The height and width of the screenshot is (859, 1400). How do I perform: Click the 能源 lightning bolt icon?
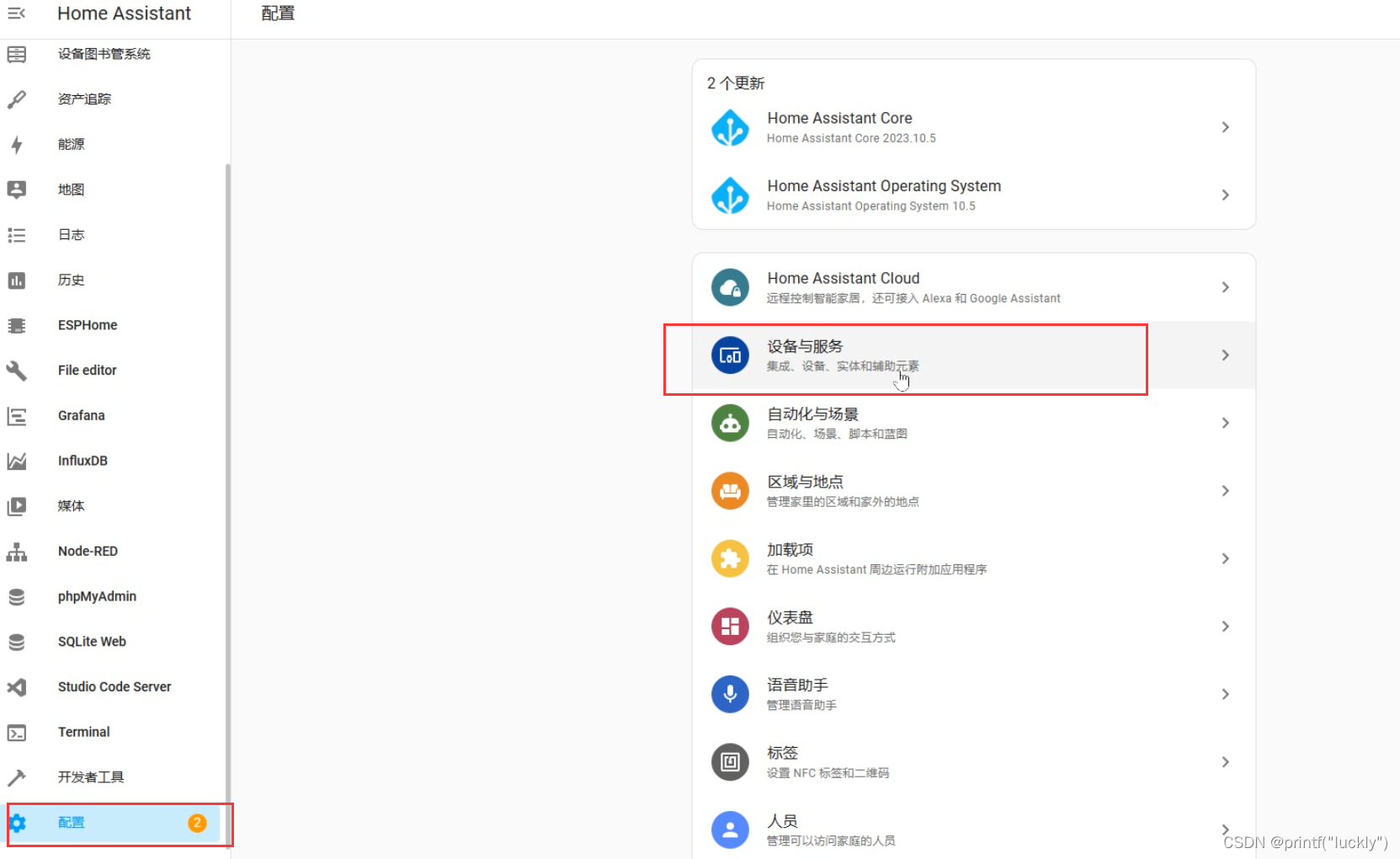click(x=17, y=145)
